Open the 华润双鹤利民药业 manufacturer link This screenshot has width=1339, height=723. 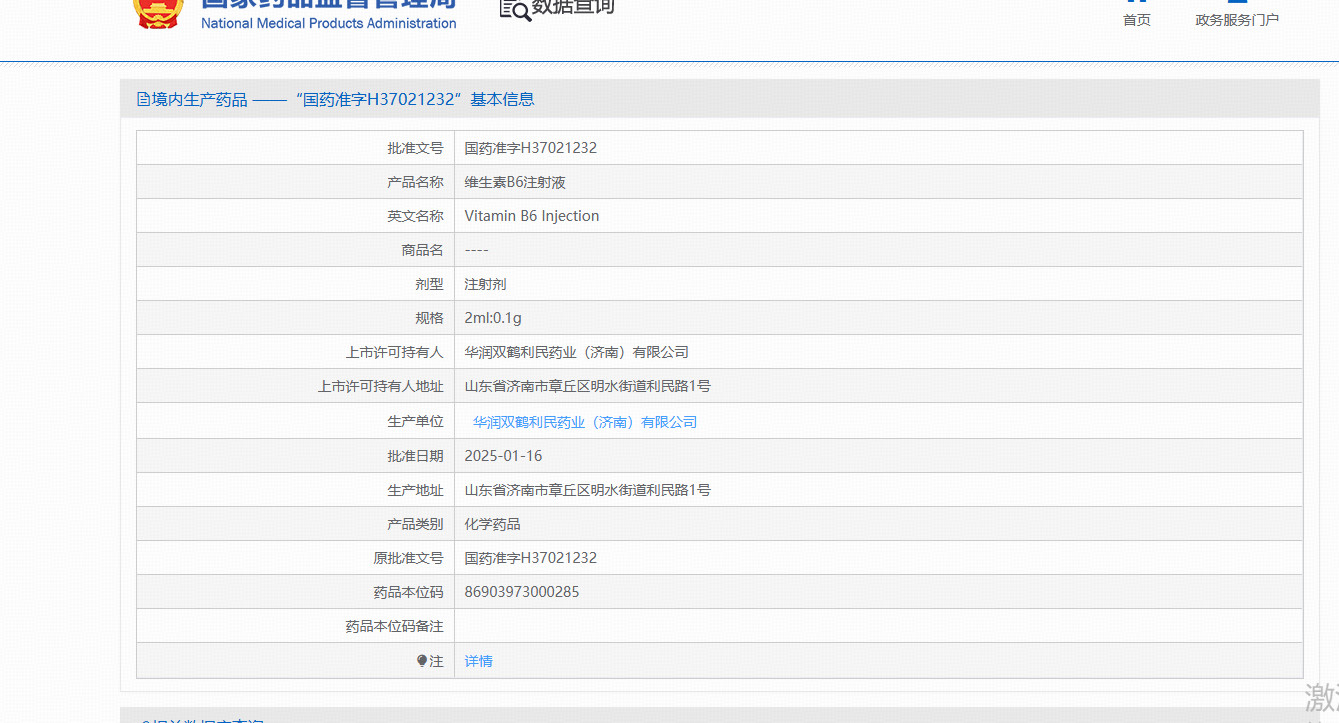coord(584,422)
